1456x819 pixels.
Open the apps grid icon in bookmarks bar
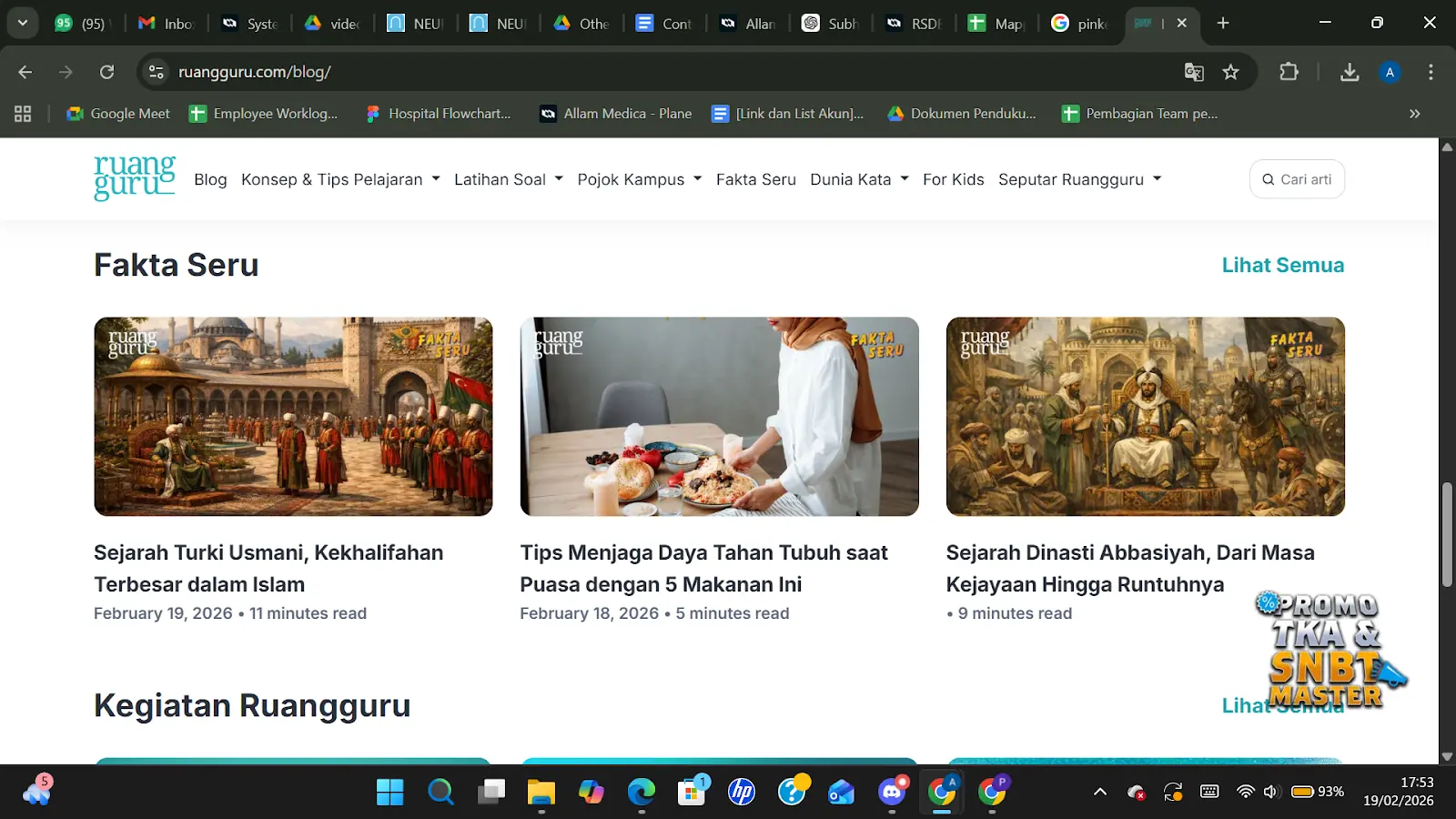click(x=23, y=114)
